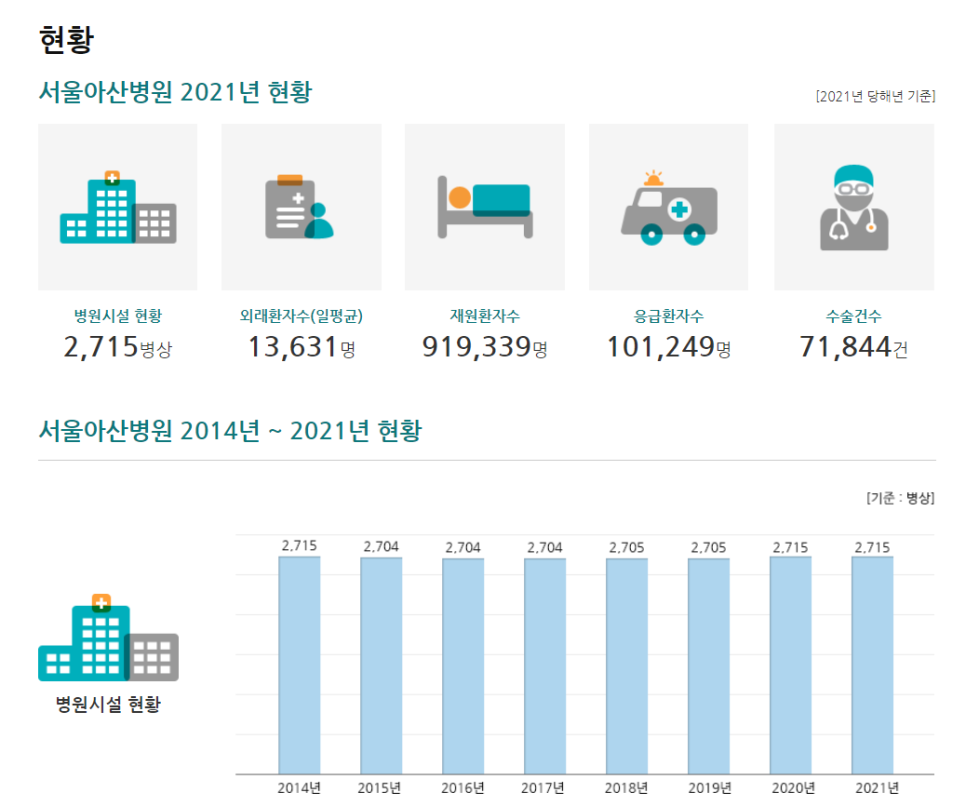
Task: Click the outpatient clipboard icon
Action: (x=301, y=208)
